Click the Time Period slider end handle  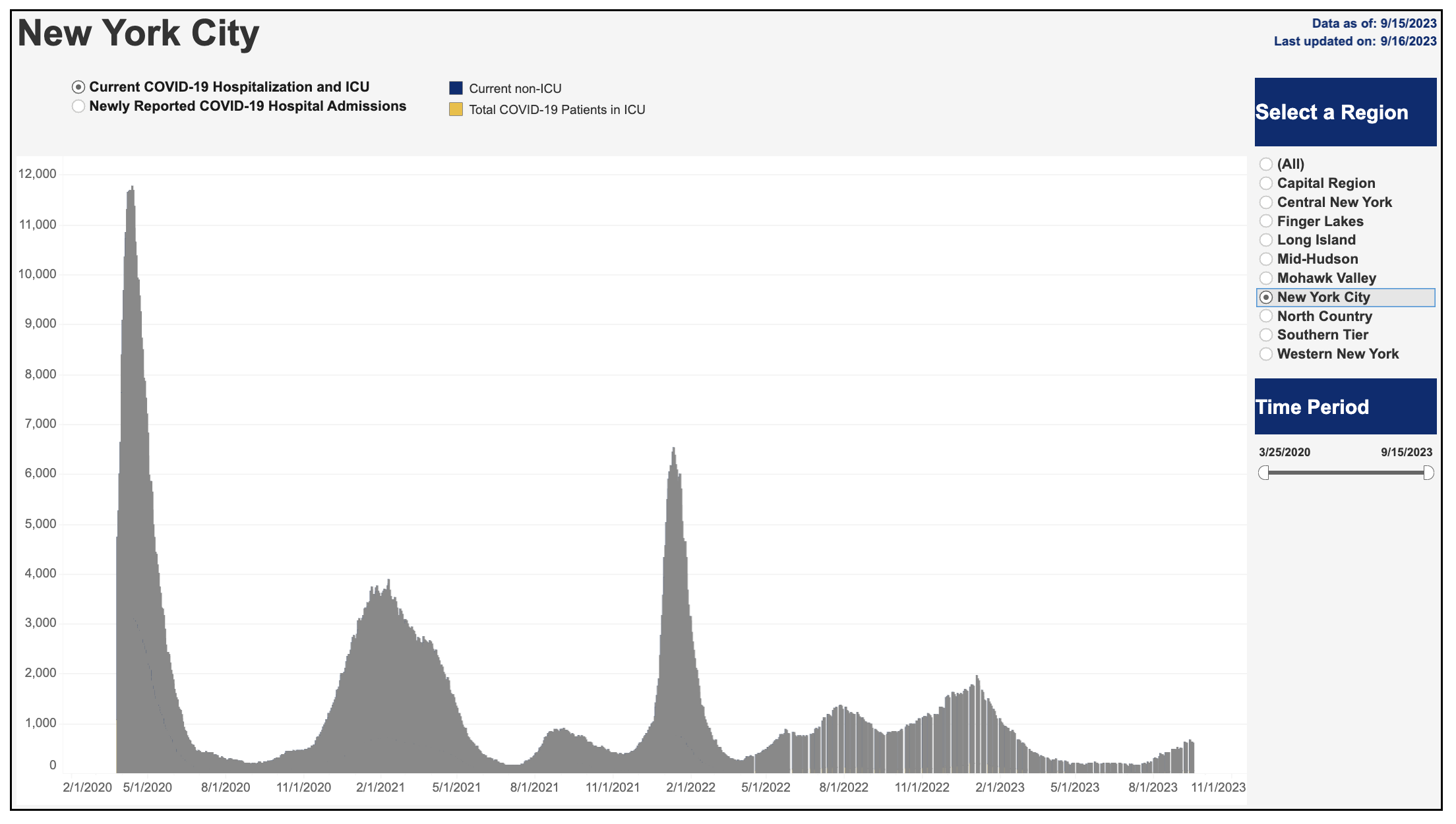1428,473
